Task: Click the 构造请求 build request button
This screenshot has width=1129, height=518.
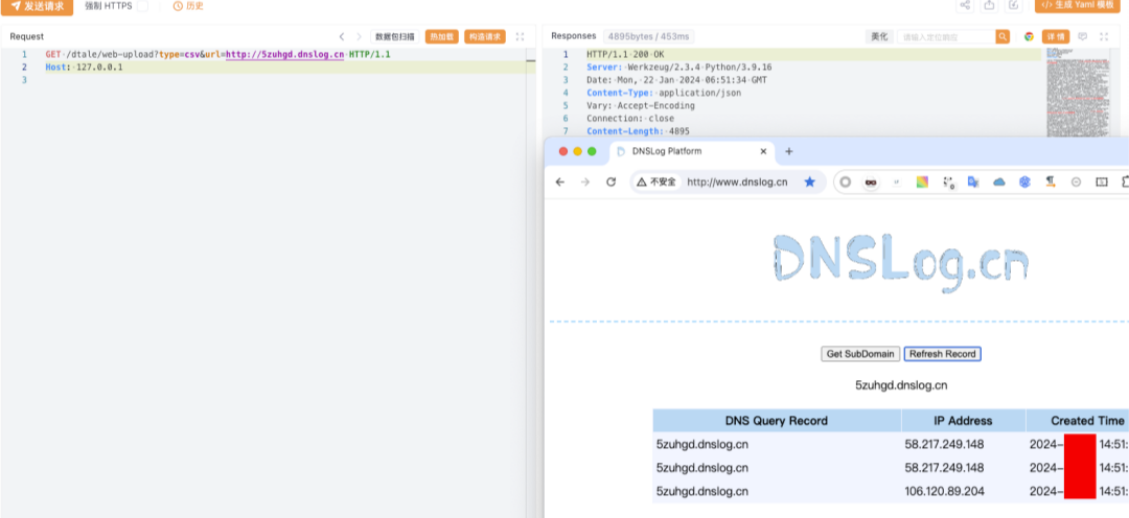Action: click(485, 37)
